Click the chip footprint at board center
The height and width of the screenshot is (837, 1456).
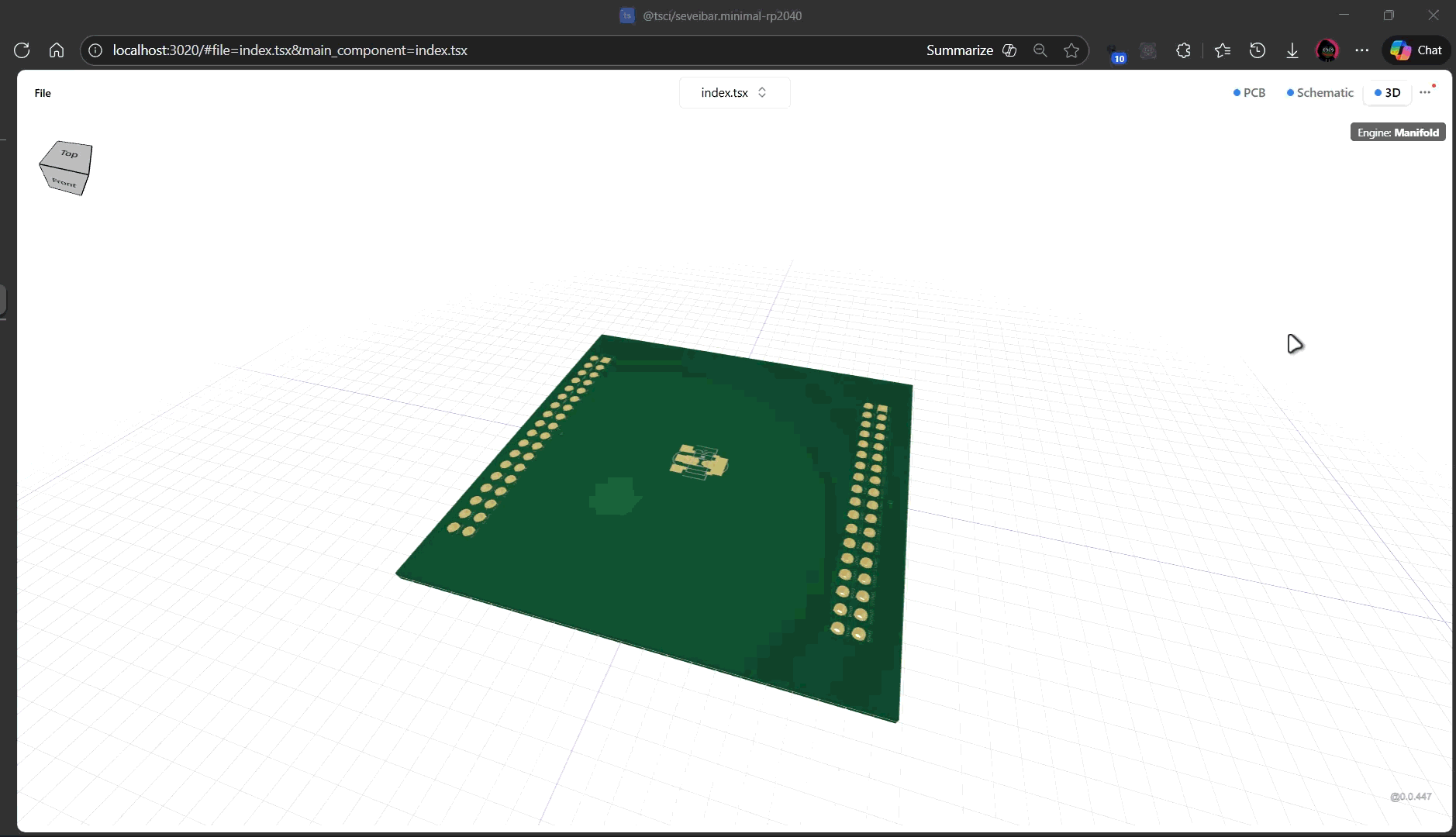click(699, 462)
